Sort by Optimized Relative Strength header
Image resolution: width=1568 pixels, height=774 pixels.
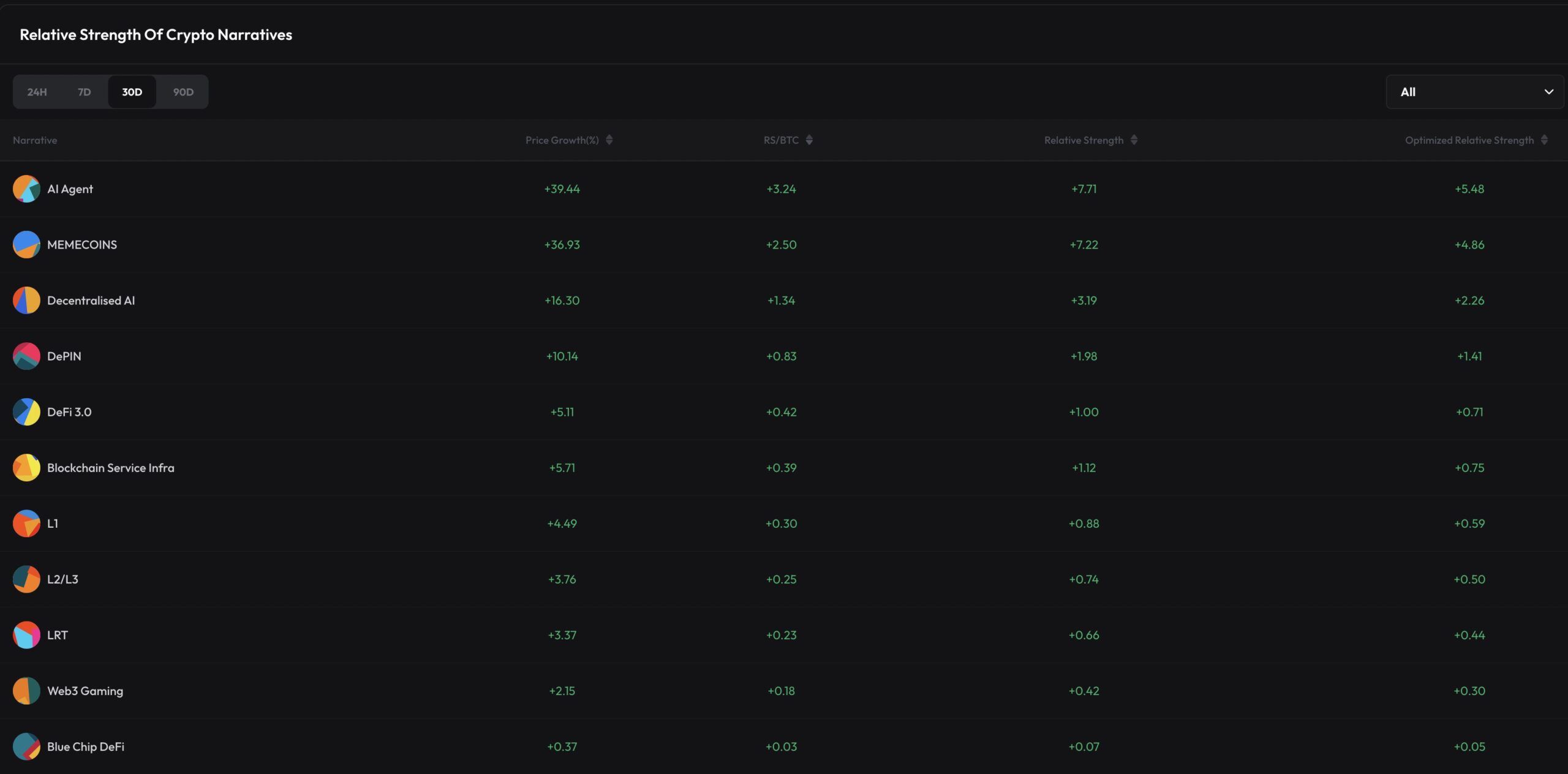1469,140
